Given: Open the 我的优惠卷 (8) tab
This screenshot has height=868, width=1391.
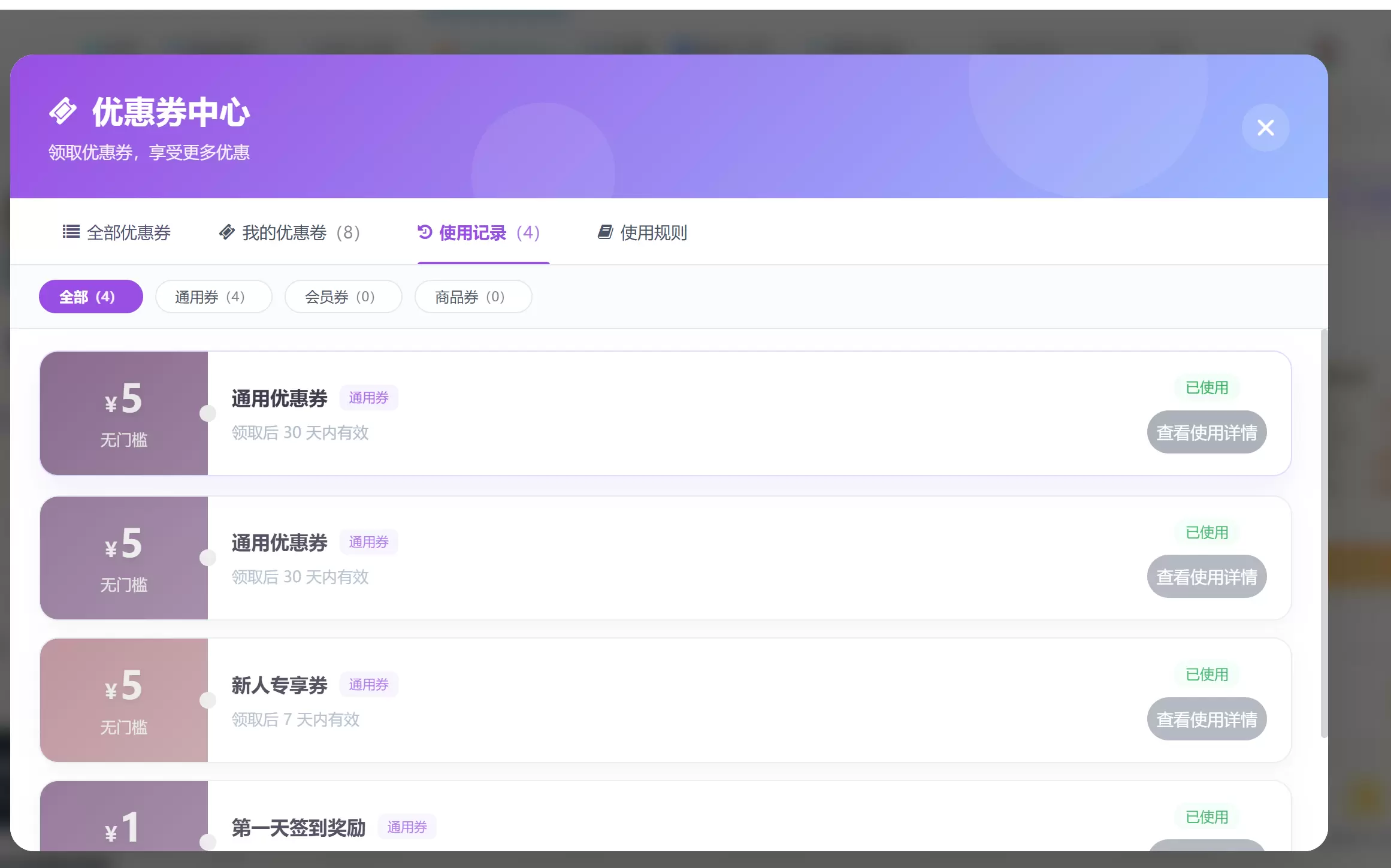Looking at the screenshot, I should (289, 232).
